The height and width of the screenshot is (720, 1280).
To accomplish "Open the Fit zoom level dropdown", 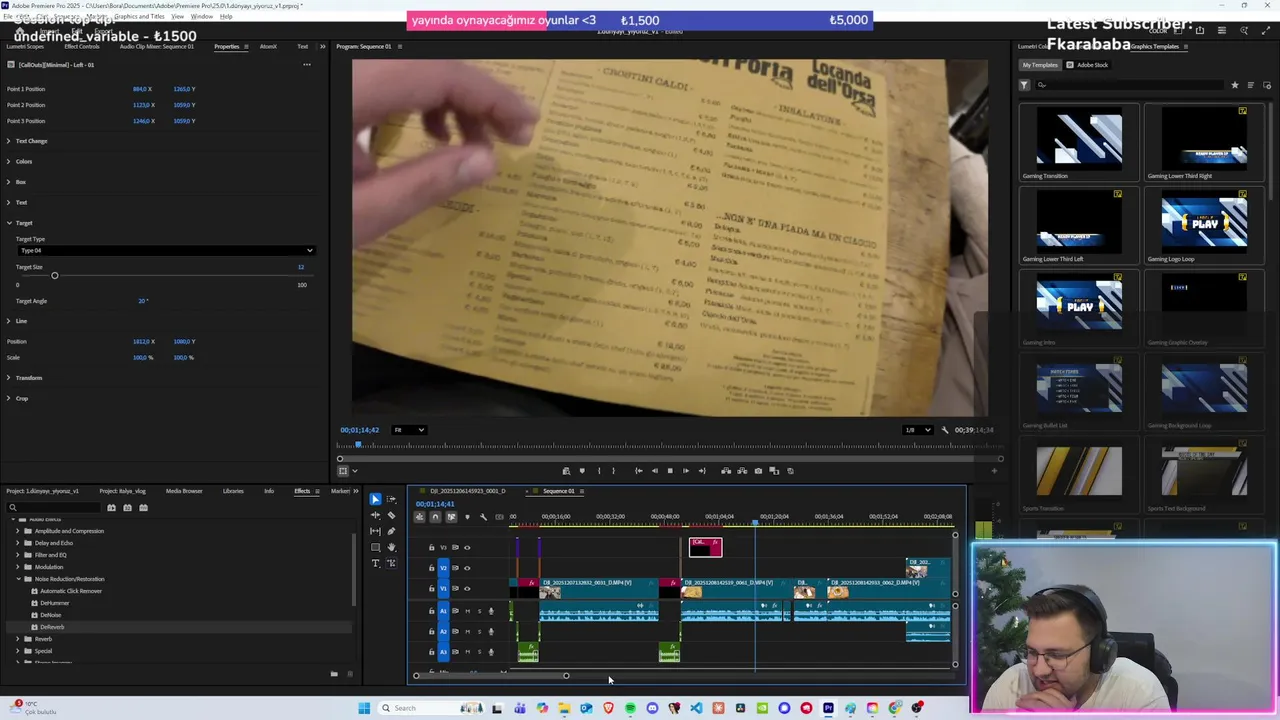I will click(409, 430).
